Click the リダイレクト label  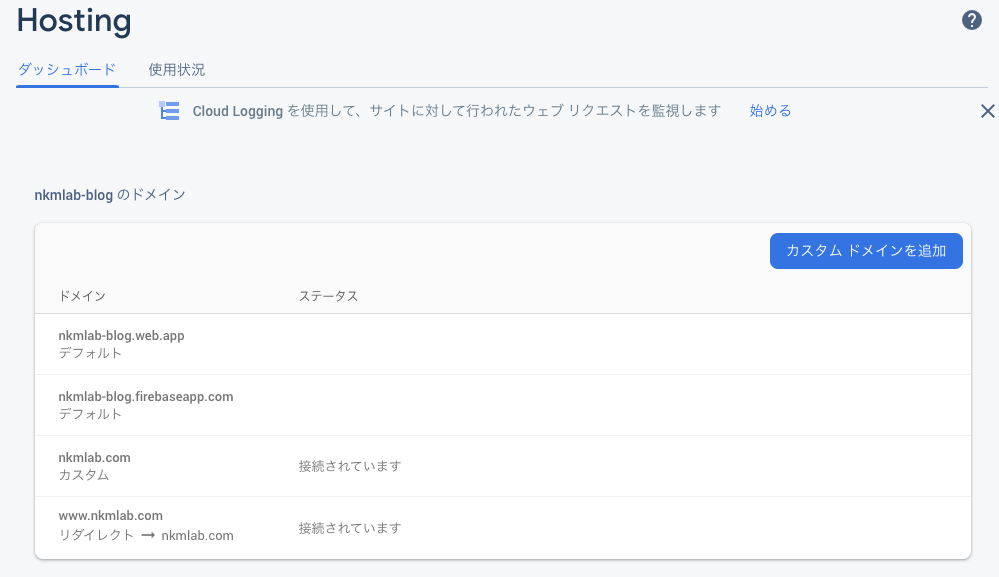tap(96, 536)
